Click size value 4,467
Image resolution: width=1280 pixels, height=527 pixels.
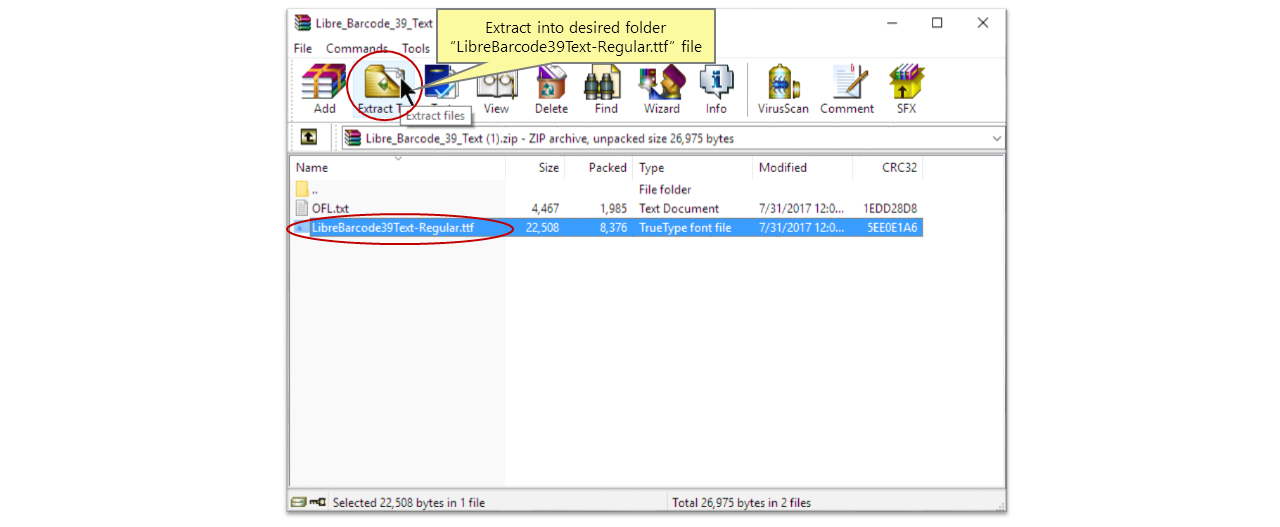pos(544,208)
